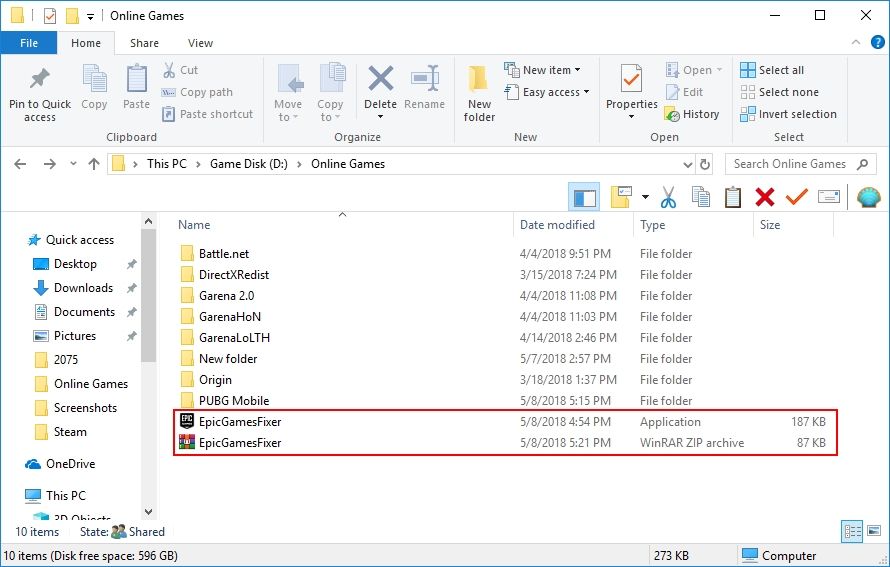Click the title bar Properties checkmark icon
The height and width of the screenshot is (567, 890).
(x=50, y=16)
